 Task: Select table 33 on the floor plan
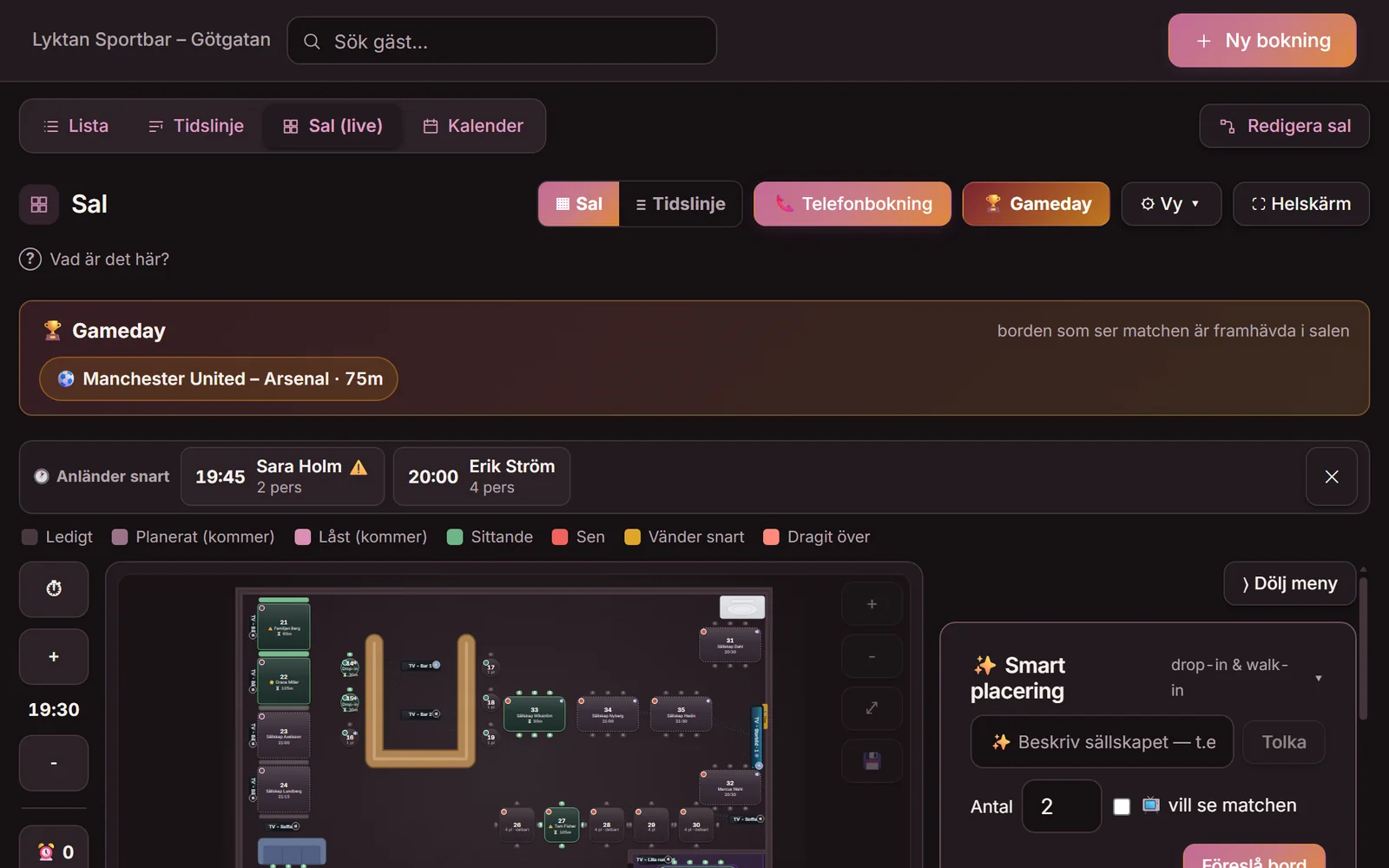(x=535, y=714)
